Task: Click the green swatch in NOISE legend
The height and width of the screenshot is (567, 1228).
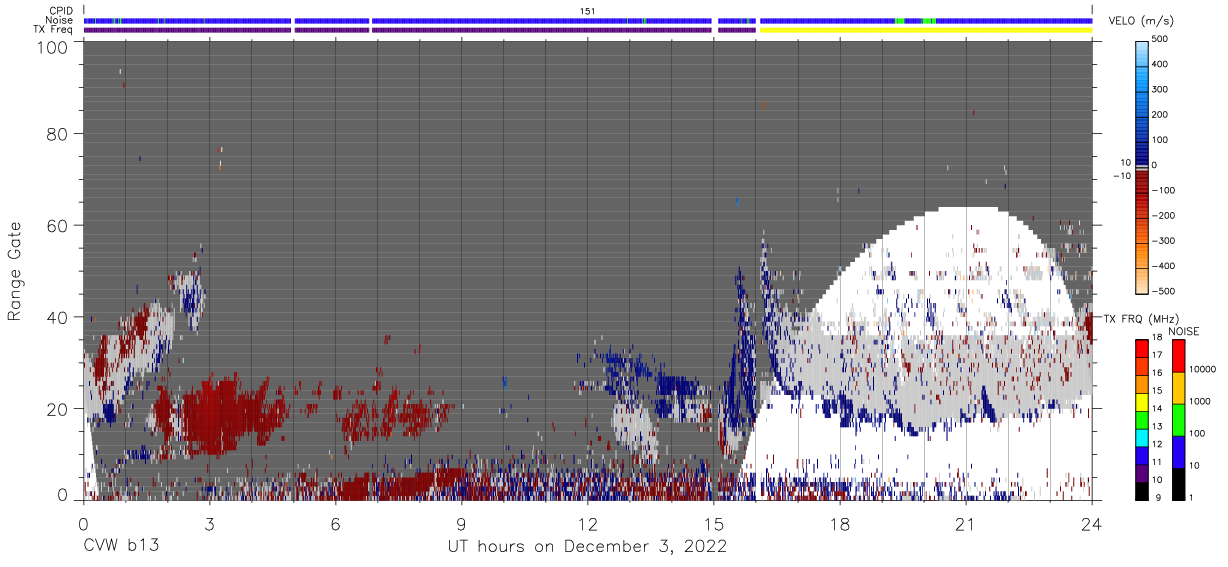Action: [1179, 419]
